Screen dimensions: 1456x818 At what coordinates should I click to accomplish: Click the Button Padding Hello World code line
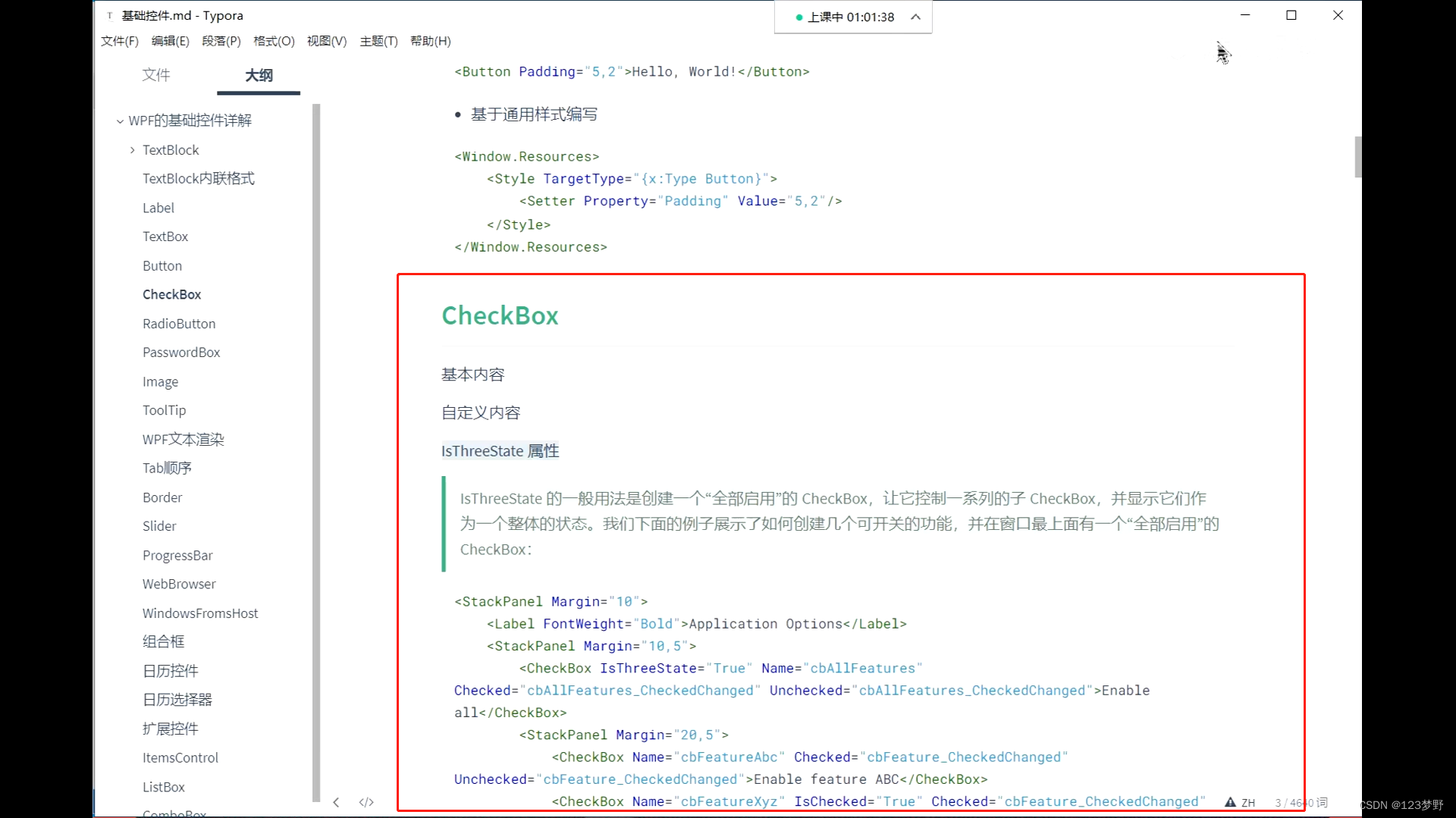click(x=632, y=72)
